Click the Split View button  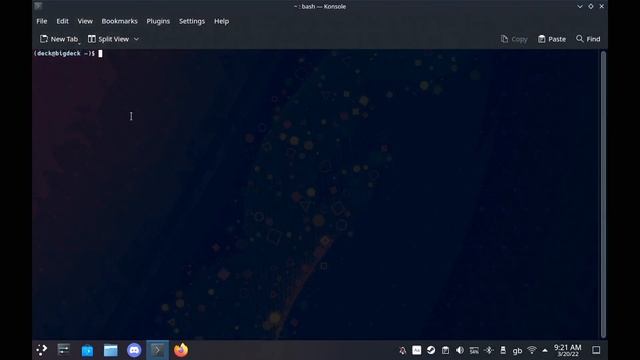pyautogui.click(x=109, y=39)
